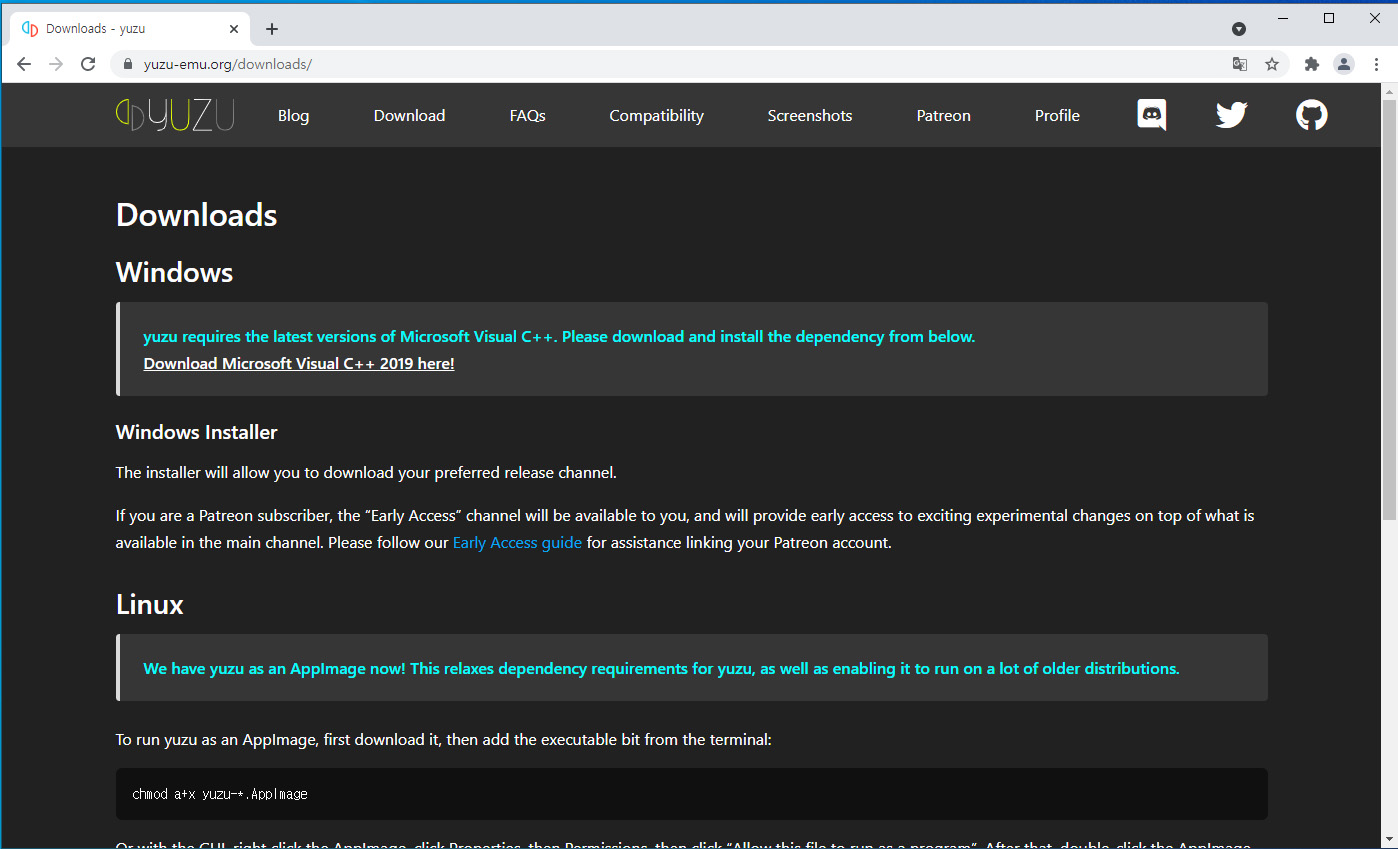Click the yuzu logo in header
Viewport: 1398px width, 849px height.
[175, 115]
